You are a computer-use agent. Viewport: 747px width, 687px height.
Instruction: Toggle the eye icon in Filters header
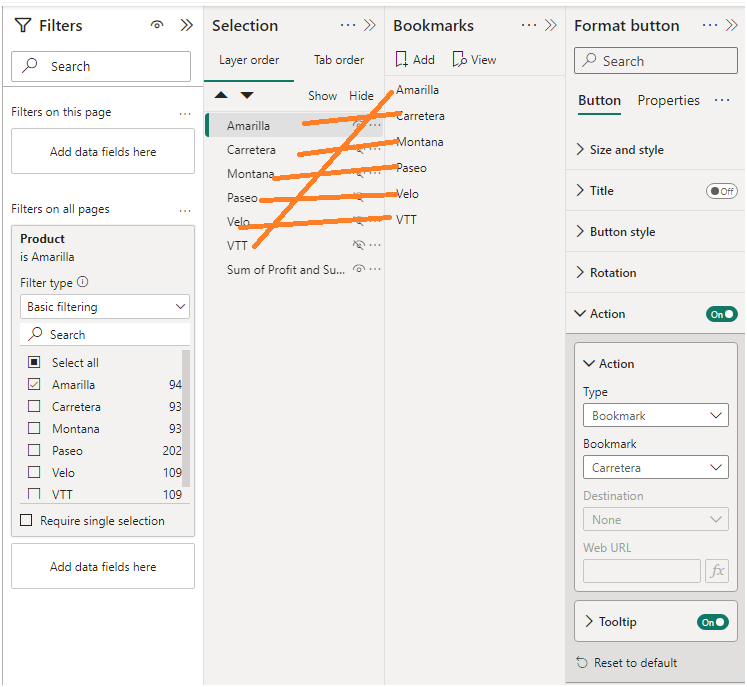tap(157, 25)
